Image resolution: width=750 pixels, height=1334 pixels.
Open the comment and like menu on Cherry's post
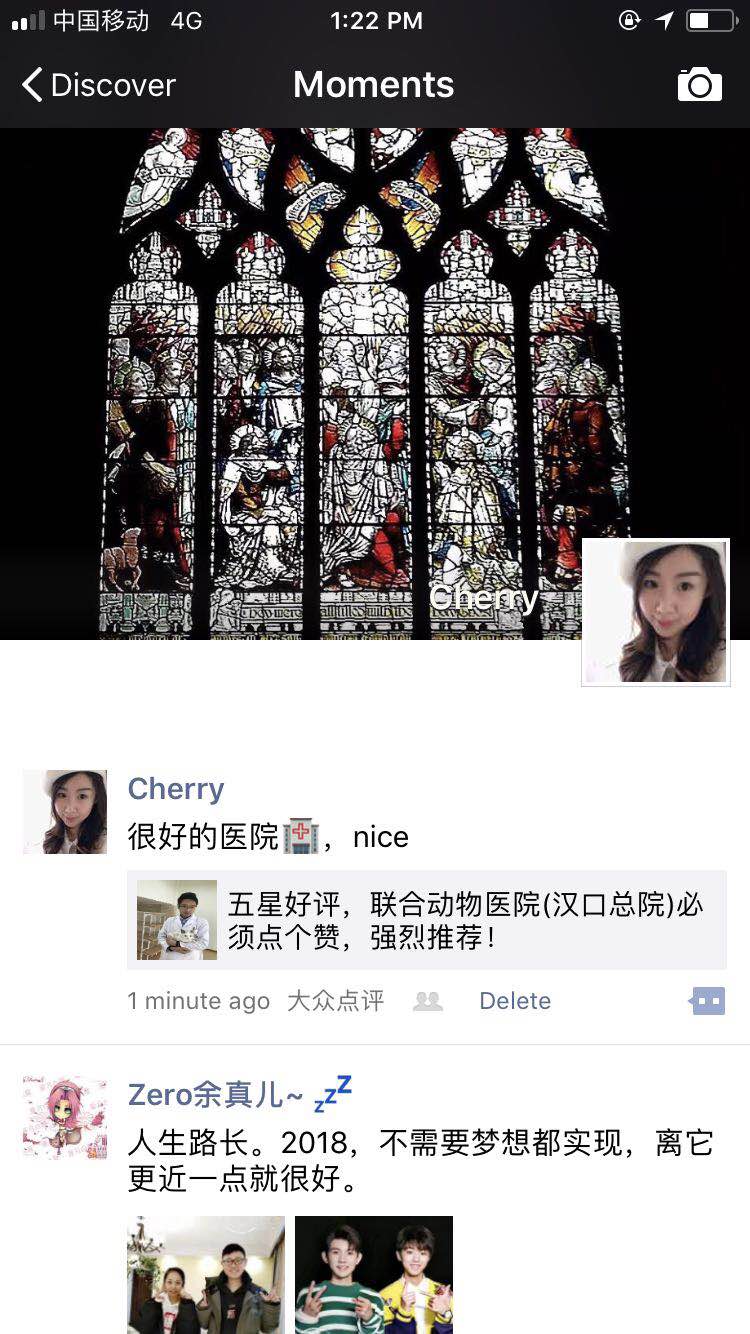[x=708, y=1000]
